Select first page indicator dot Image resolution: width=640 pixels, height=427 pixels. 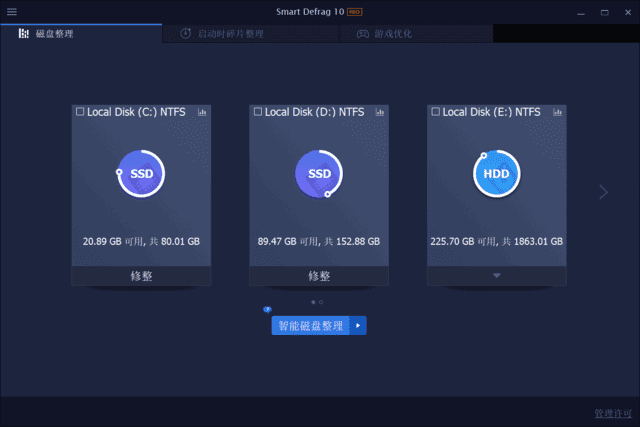313,302
